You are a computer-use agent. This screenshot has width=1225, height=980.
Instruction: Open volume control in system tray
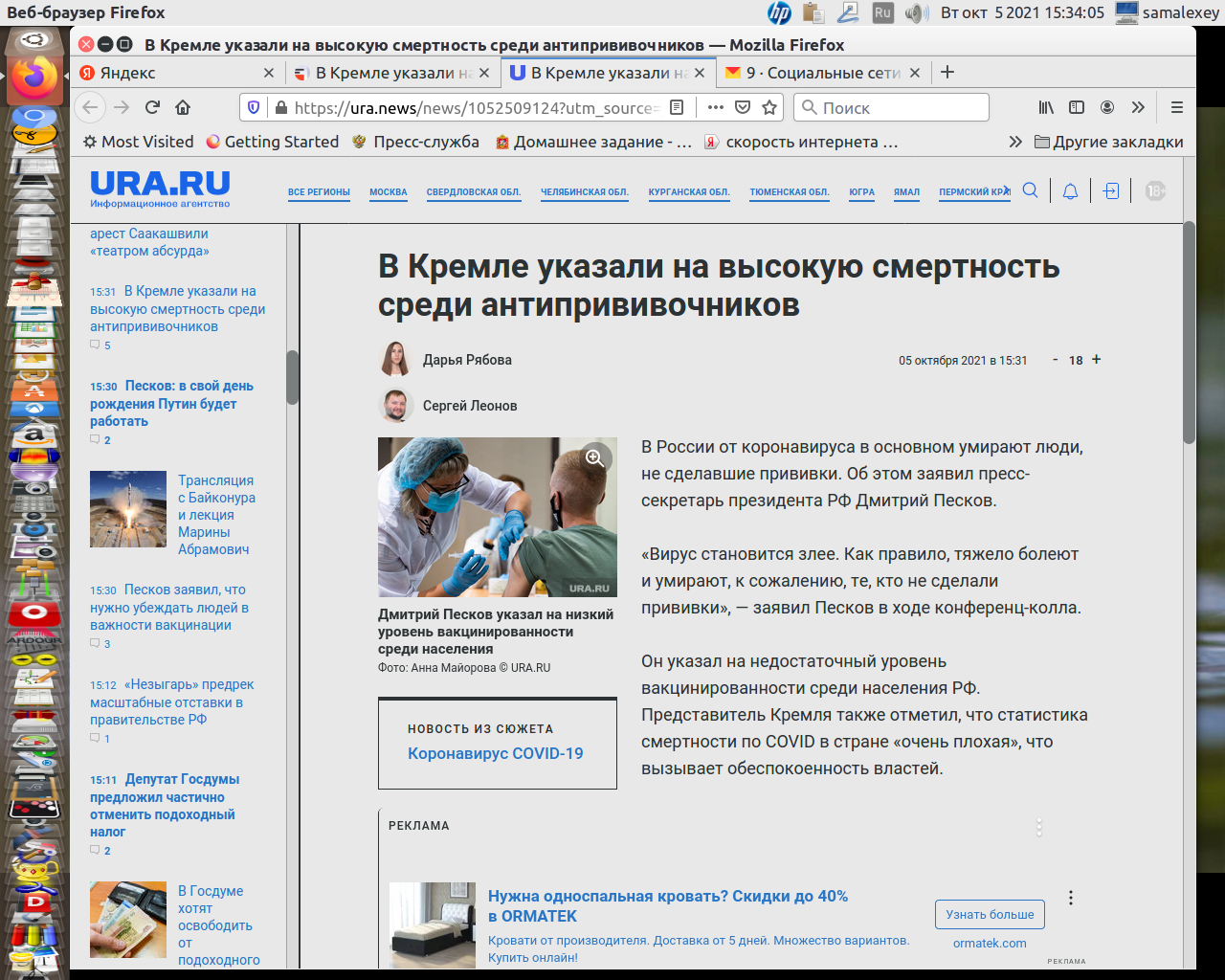tap(917, 12)
